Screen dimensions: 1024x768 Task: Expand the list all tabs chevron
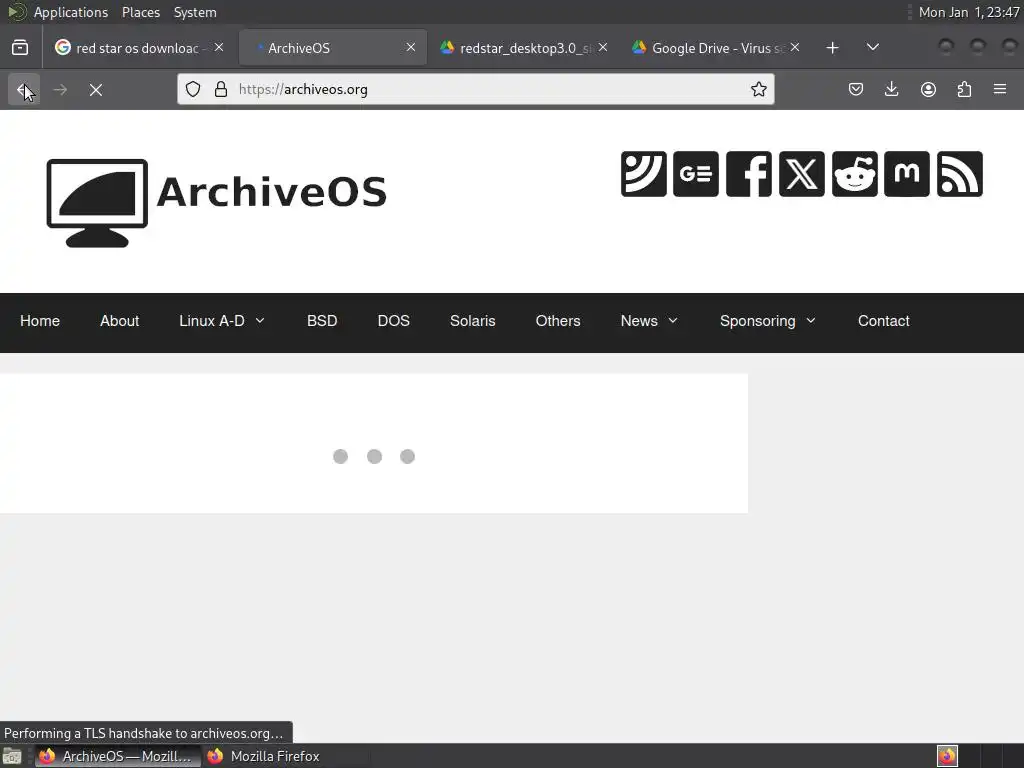pos(872,47)
